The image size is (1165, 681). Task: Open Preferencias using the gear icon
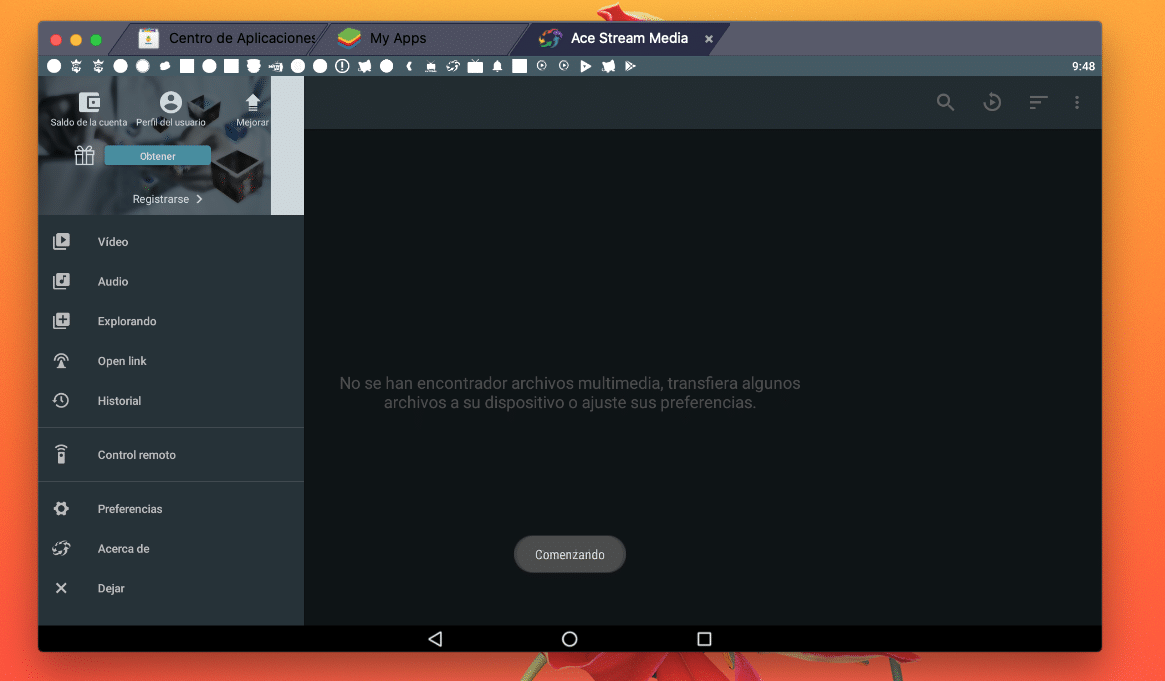click(61, 508)
